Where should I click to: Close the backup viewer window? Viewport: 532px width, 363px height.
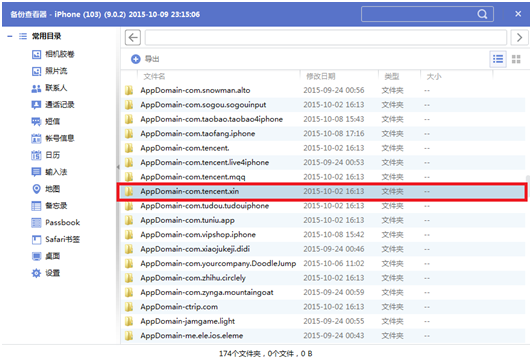(518, 14)
